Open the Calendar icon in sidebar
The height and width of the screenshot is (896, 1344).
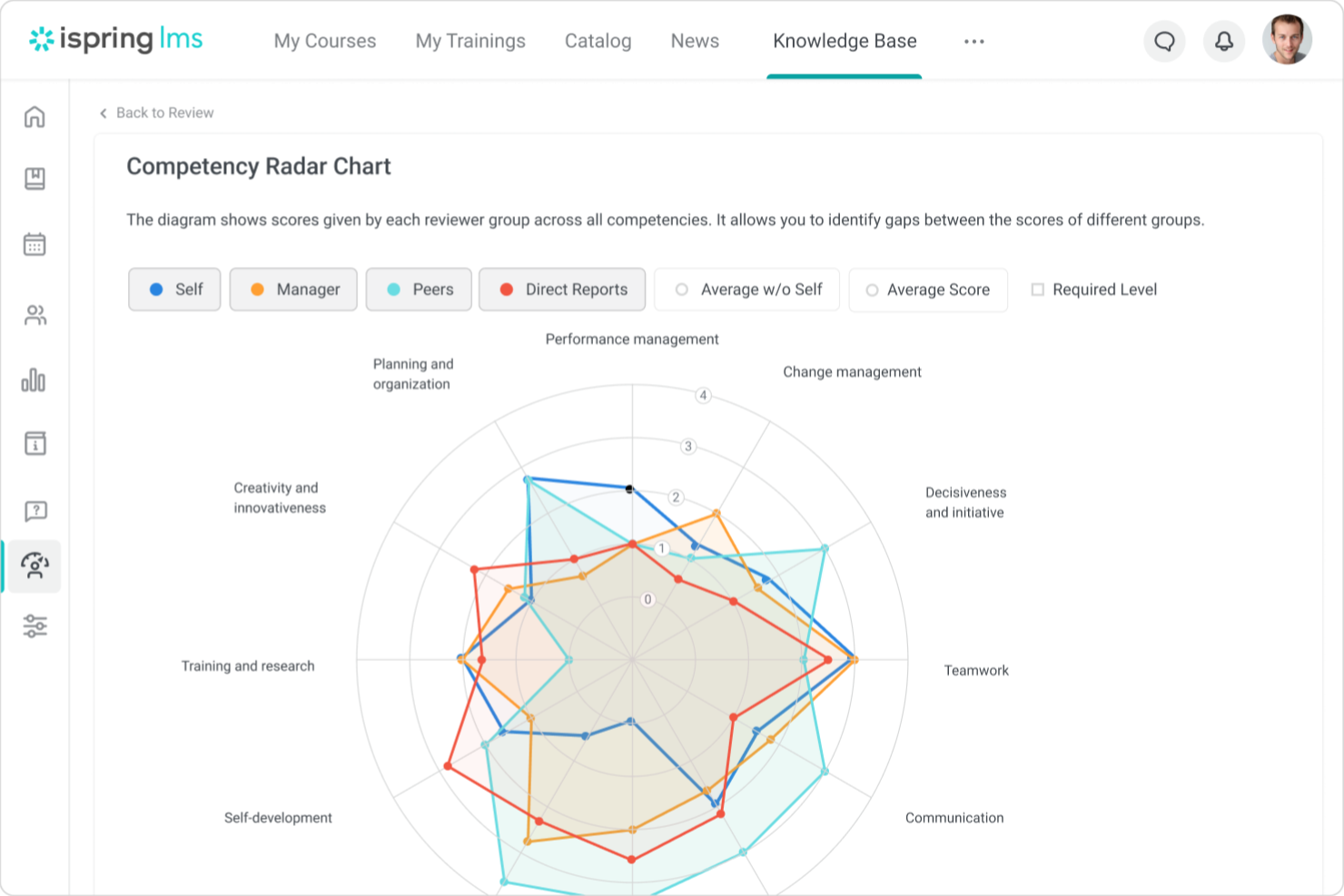click(34, 244)
